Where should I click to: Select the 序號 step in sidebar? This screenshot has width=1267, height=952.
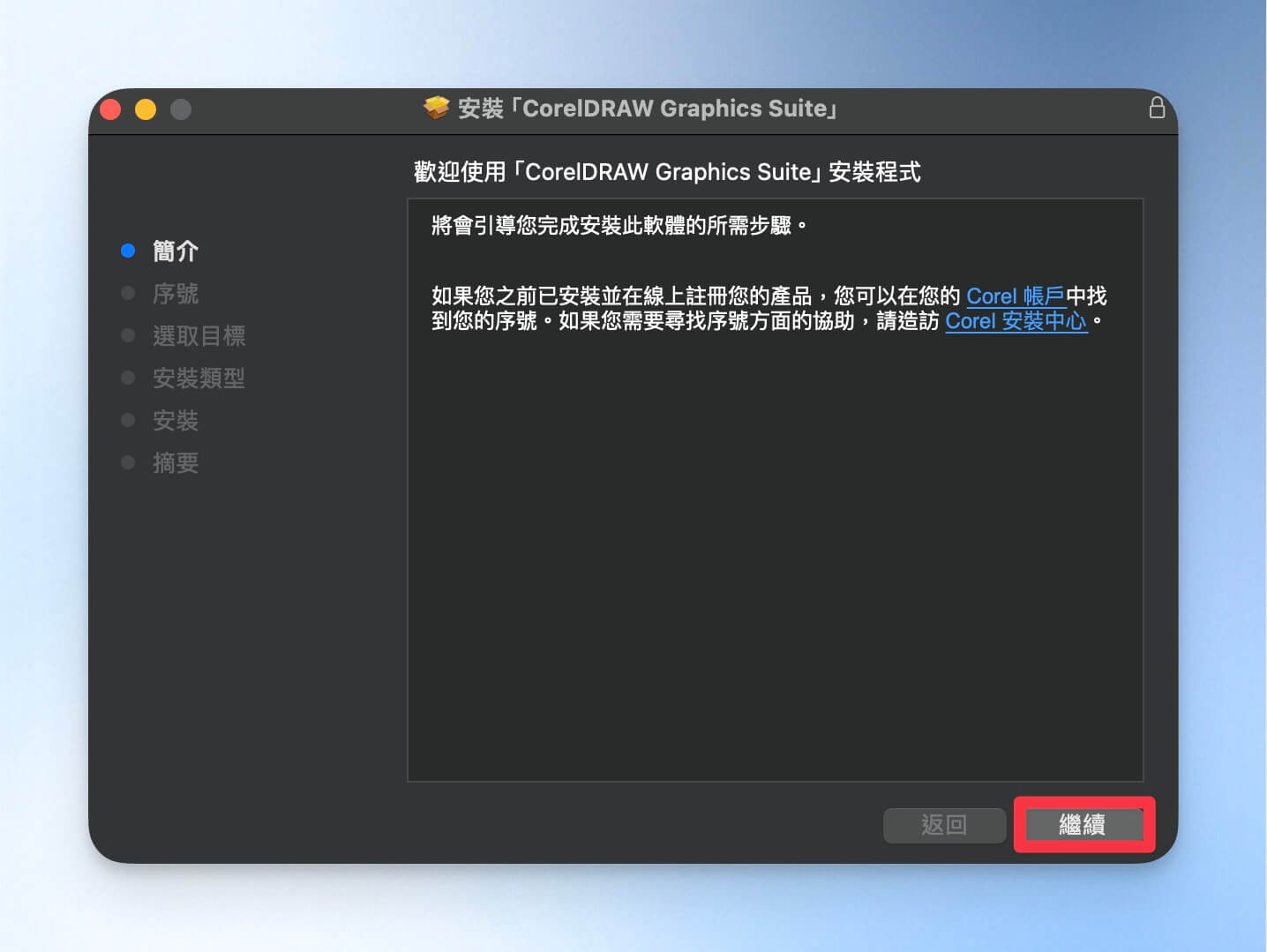[176, 294]
